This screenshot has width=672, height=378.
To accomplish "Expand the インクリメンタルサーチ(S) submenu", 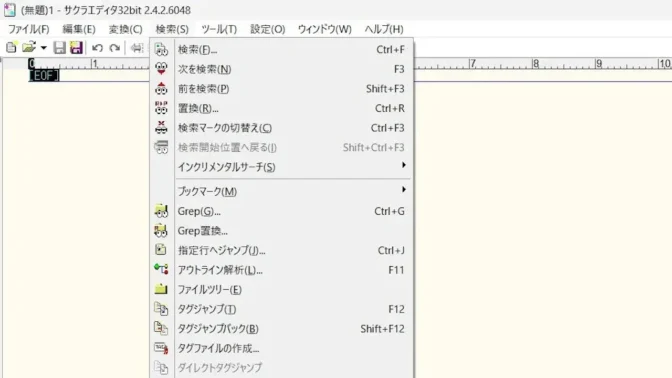I will [x=282, y=167].
